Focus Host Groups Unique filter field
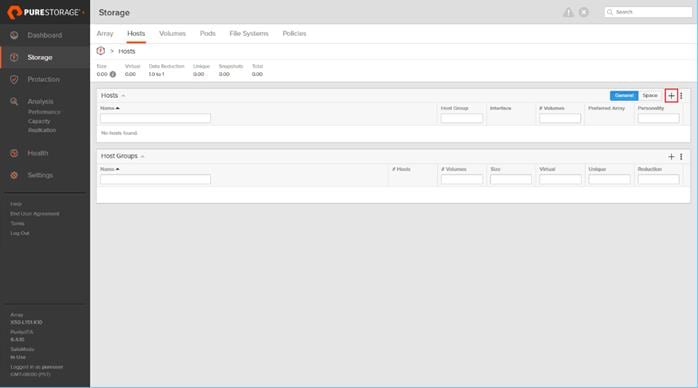Screen dimensions: 698x388 [x=609, y=179]
